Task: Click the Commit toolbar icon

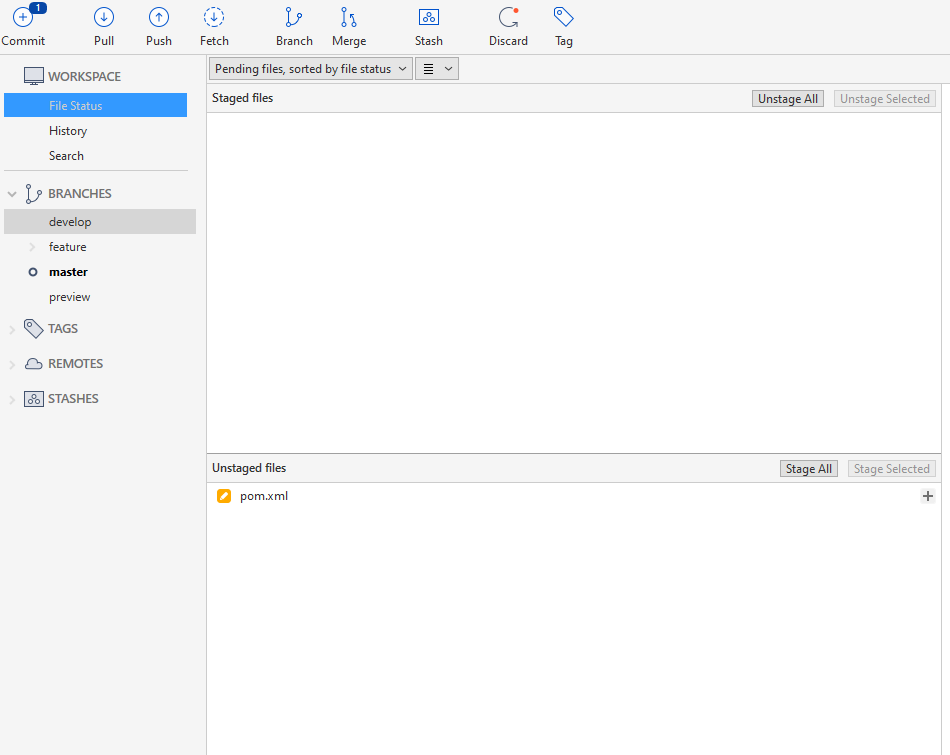Action: point(23,17)
